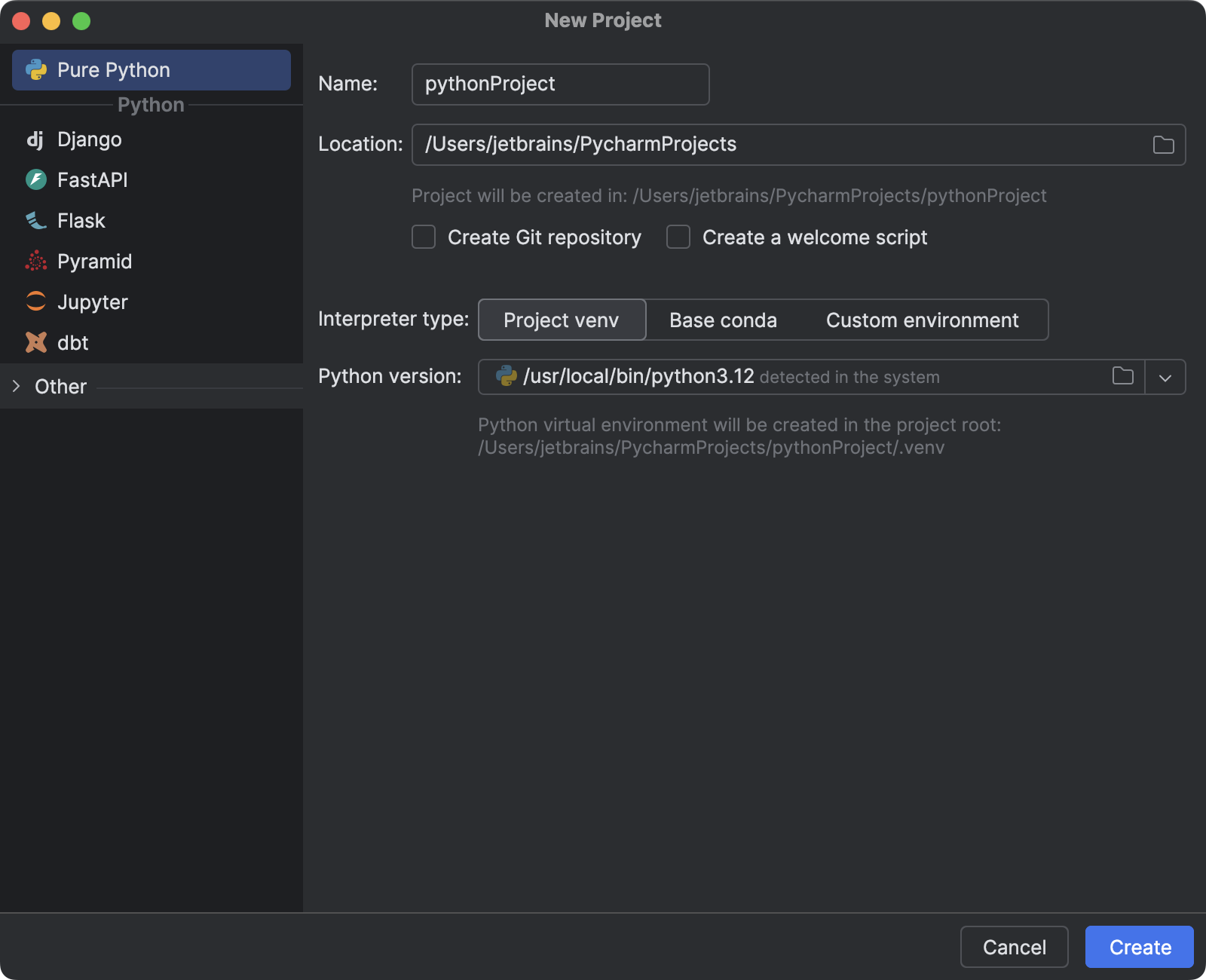Click the Create button
The image size is (1206, 980).
click(1139, 947)
